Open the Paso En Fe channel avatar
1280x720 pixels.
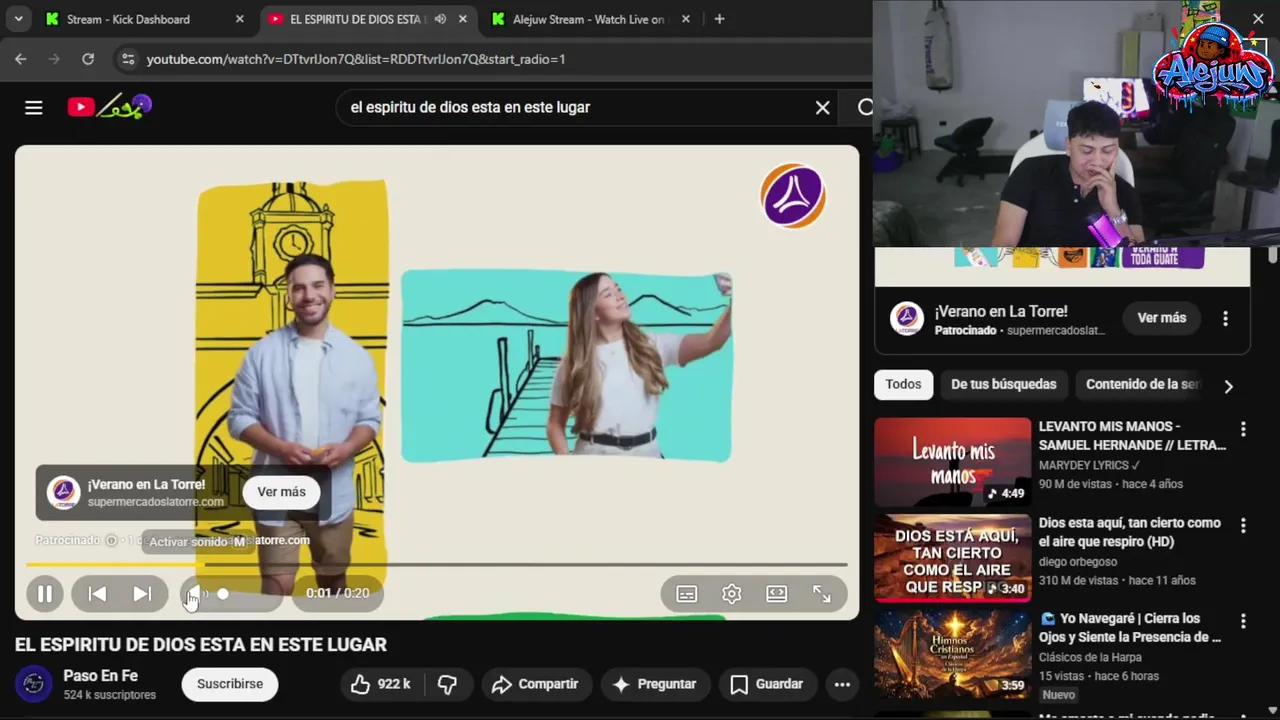tap(33, 684)
